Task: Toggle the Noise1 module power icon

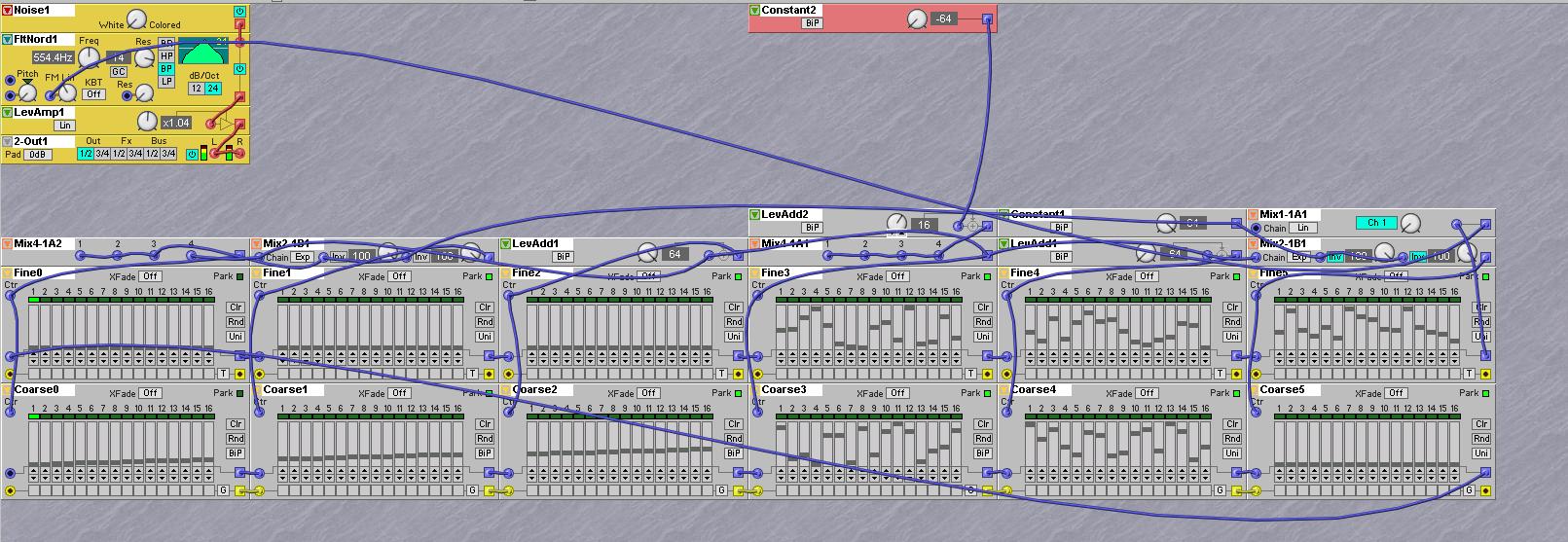Action: point(239,11)
